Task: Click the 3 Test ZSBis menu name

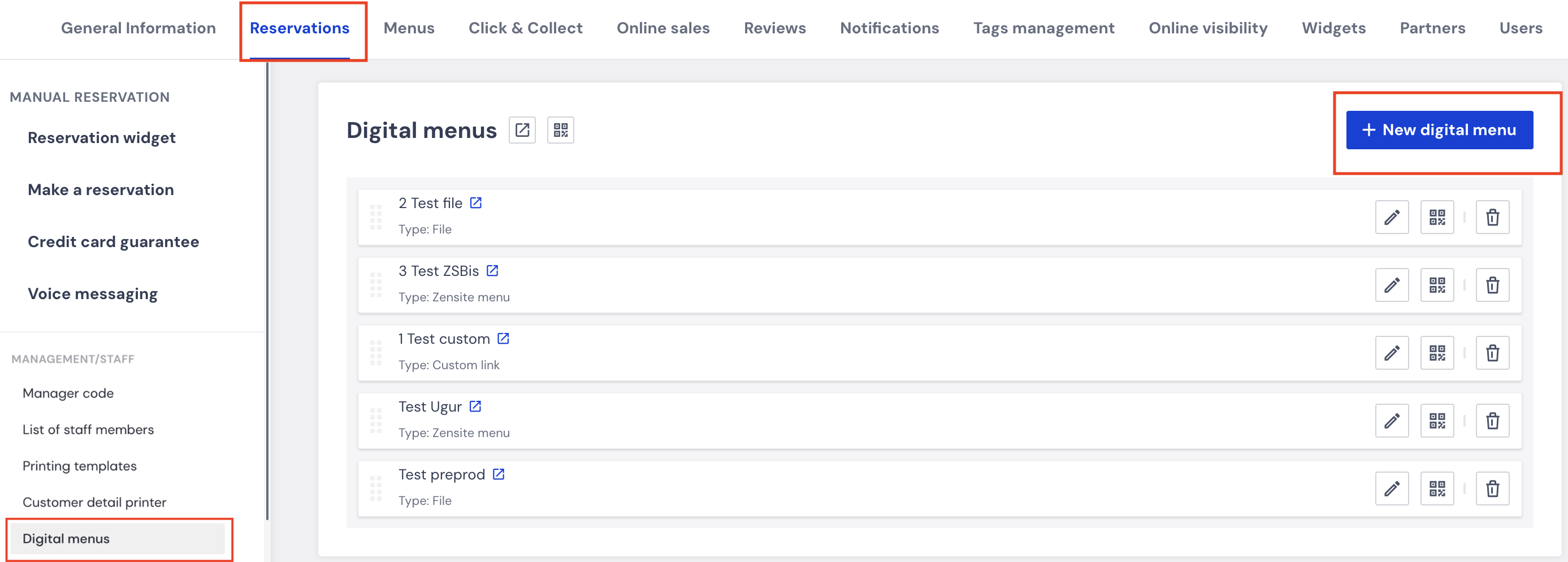Action: click(x=439, y=271)
